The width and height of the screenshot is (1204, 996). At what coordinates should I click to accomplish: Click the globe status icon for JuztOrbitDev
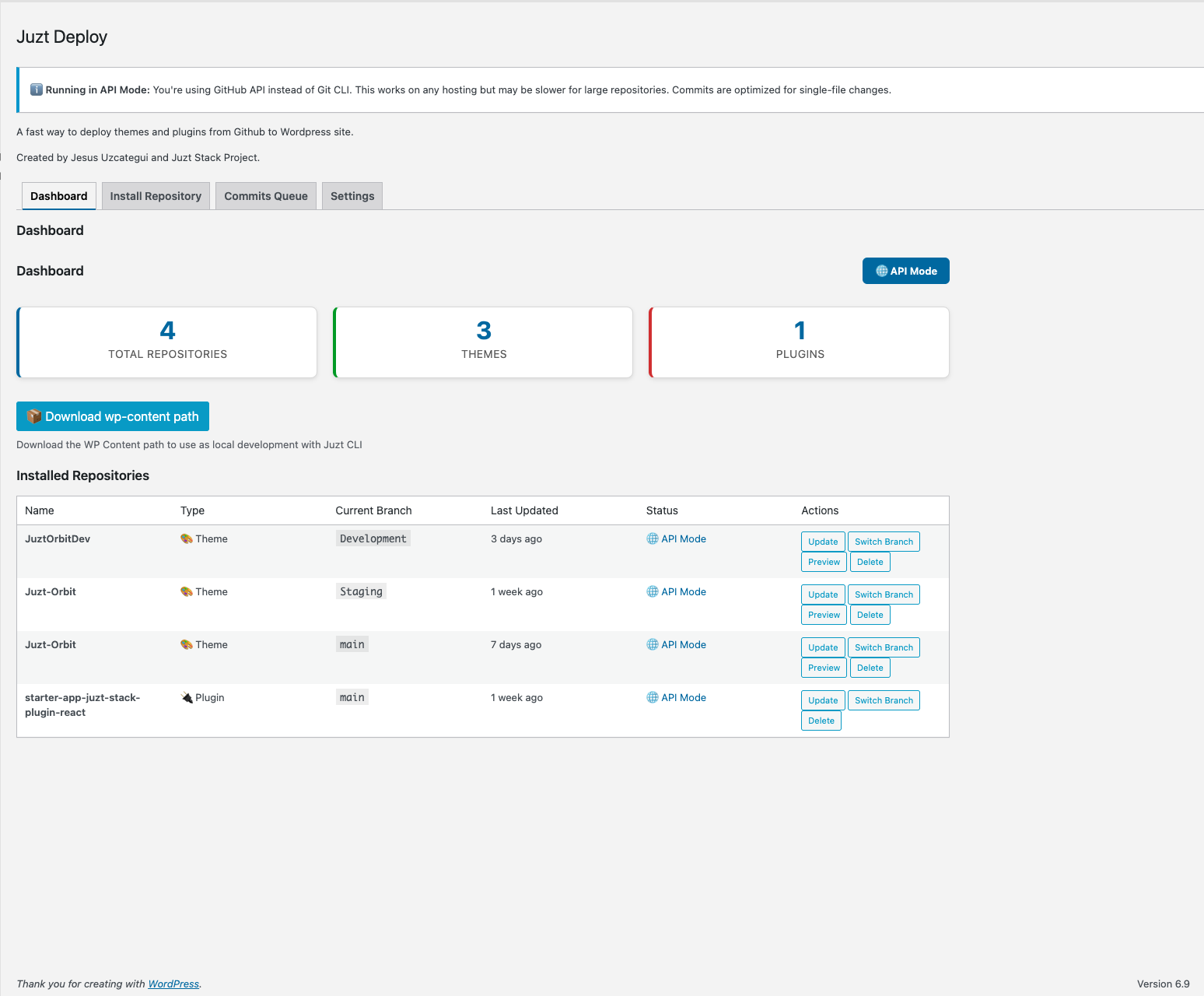tap(653, 538)
